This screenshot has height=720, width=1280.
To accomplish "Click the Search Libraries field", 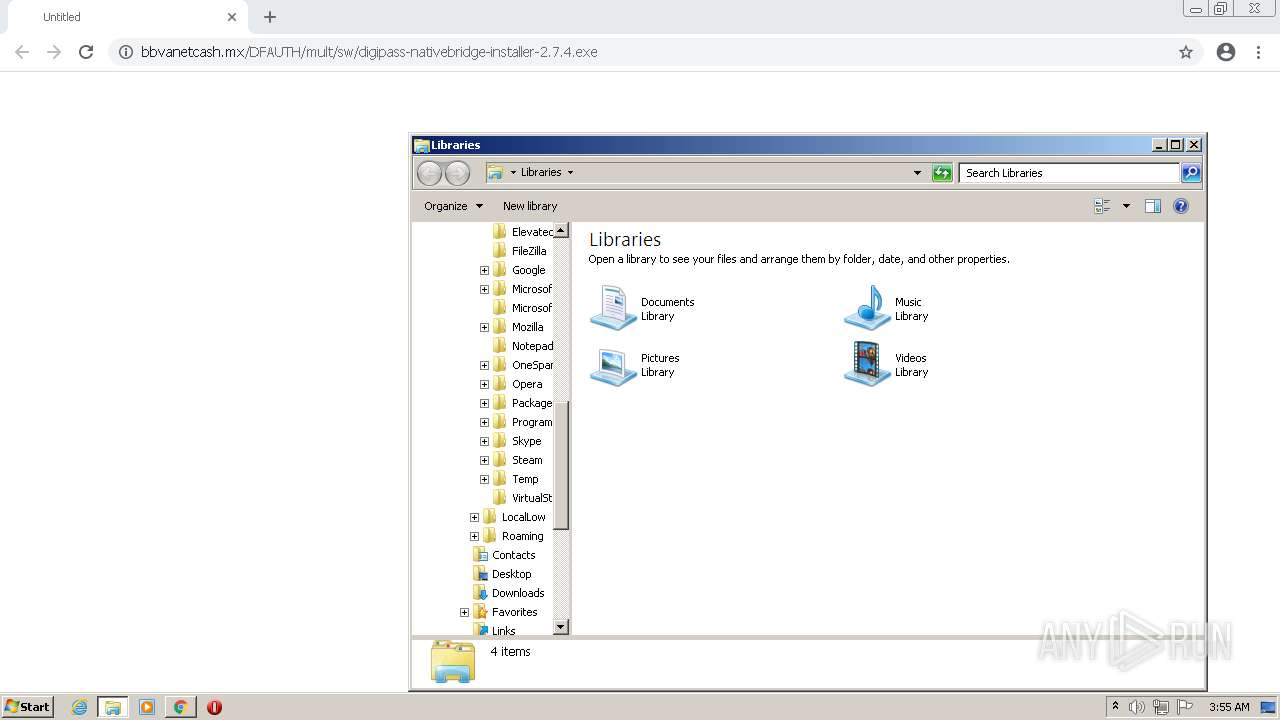I will [x=1069, y=173].
